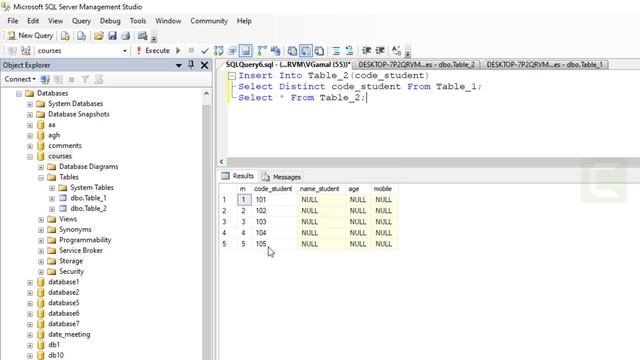Expand the dbo.Table_2 node
The height and width of the screenshot is (360, 640).
[52, 209]
